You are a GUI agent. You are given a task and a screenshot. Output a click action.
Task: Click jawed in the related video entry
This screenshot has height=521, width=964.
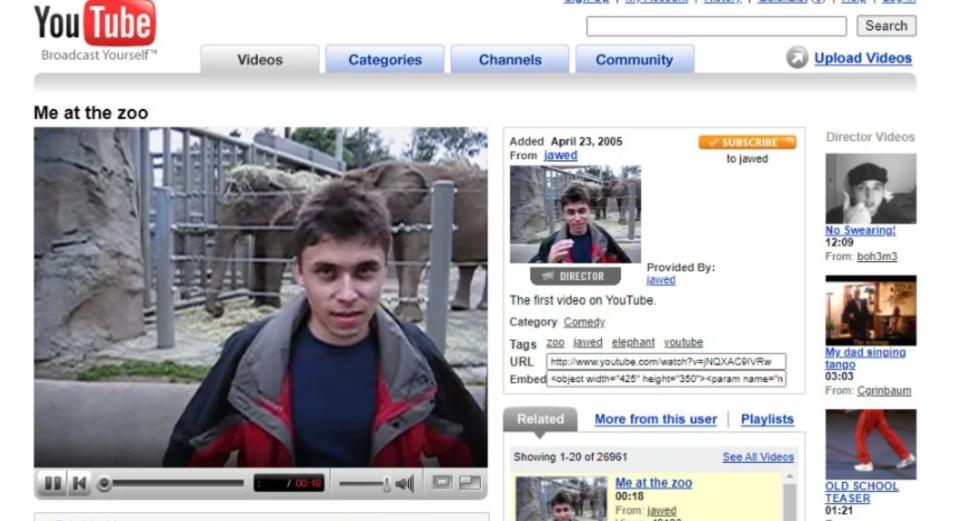click(662, 511)
